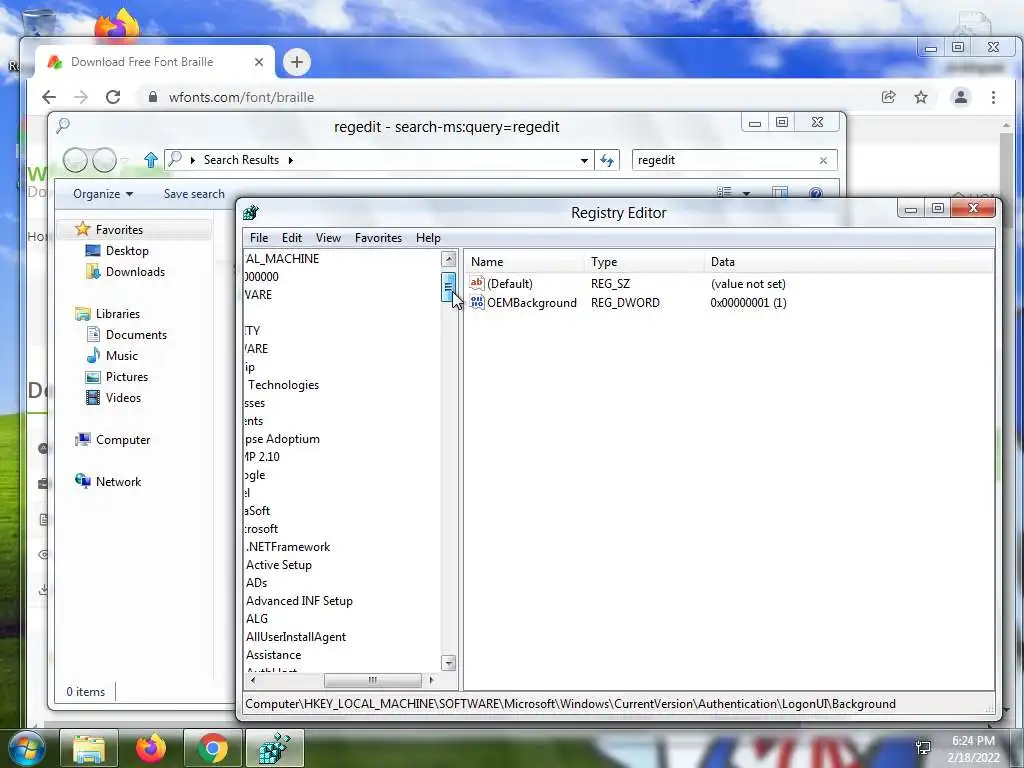The height and width of the screenshot is (768, 1024).
Task: Click the Chrome back arrow
Action: point(49,97)
